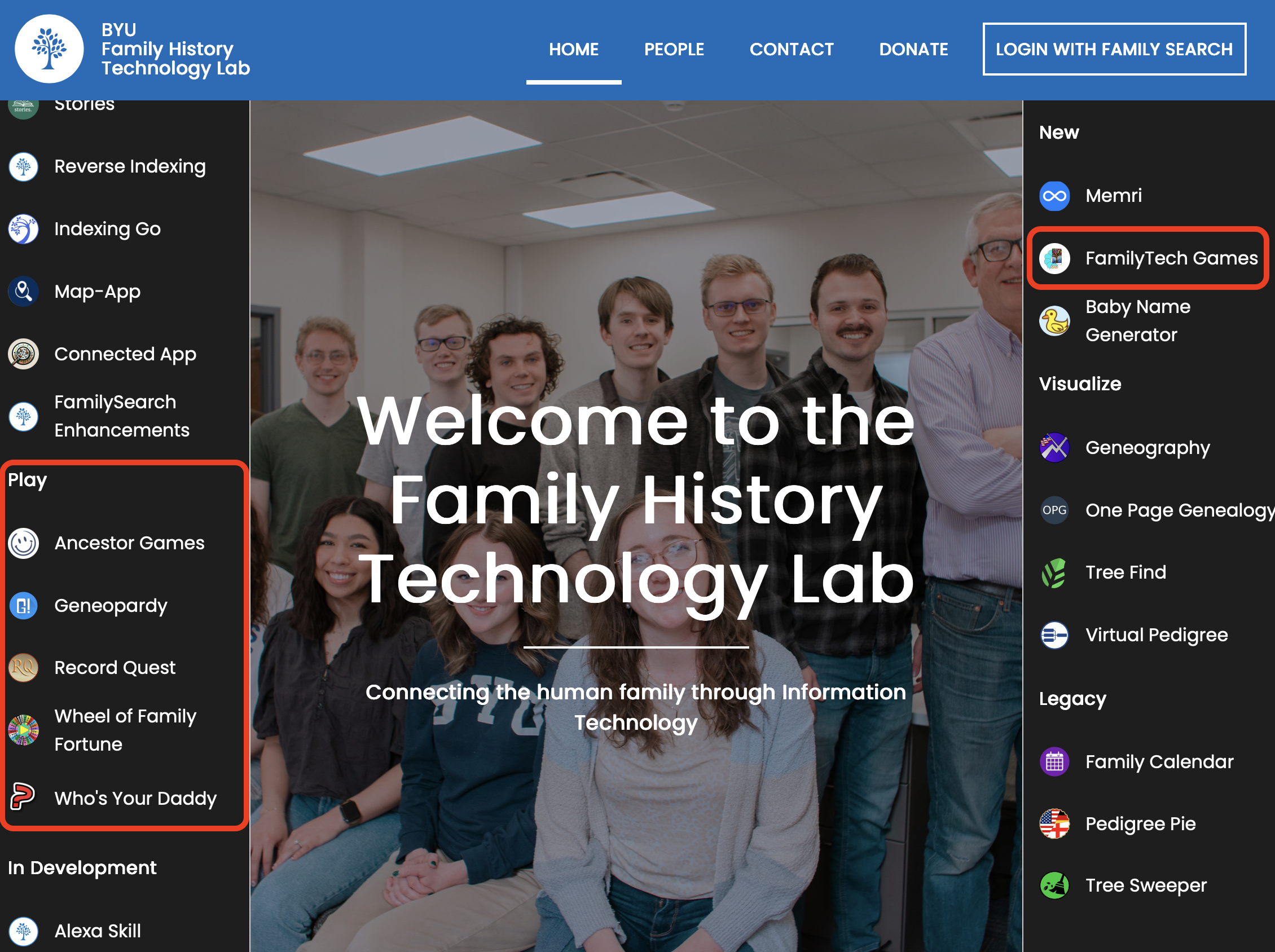Open FamilyTech Games link
This screenshot has width=1275, height=952.
[x=1171, y=258]
